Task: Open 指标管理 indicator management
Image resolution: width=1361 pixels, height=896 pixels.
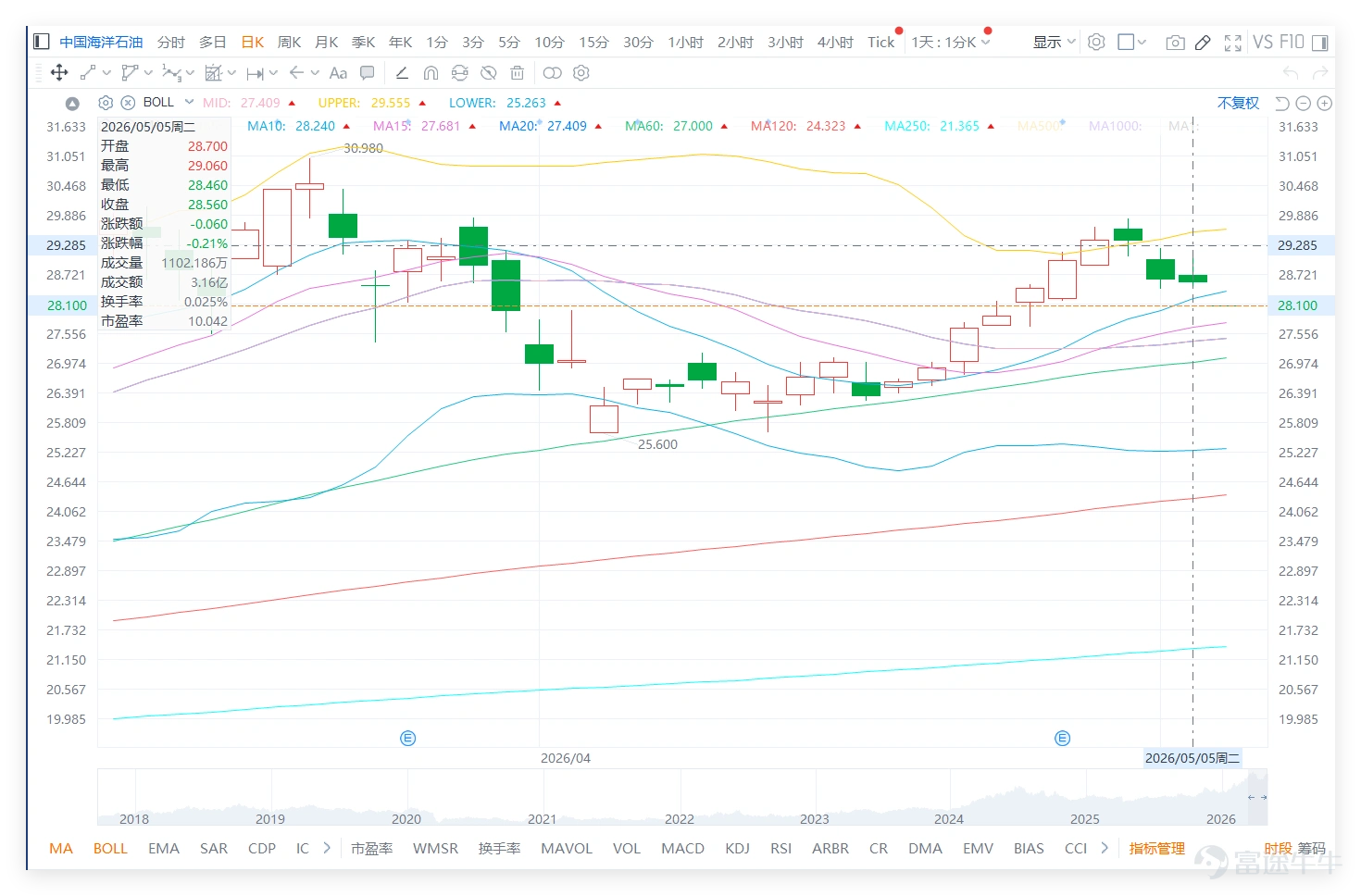Action: (1157, 848)
